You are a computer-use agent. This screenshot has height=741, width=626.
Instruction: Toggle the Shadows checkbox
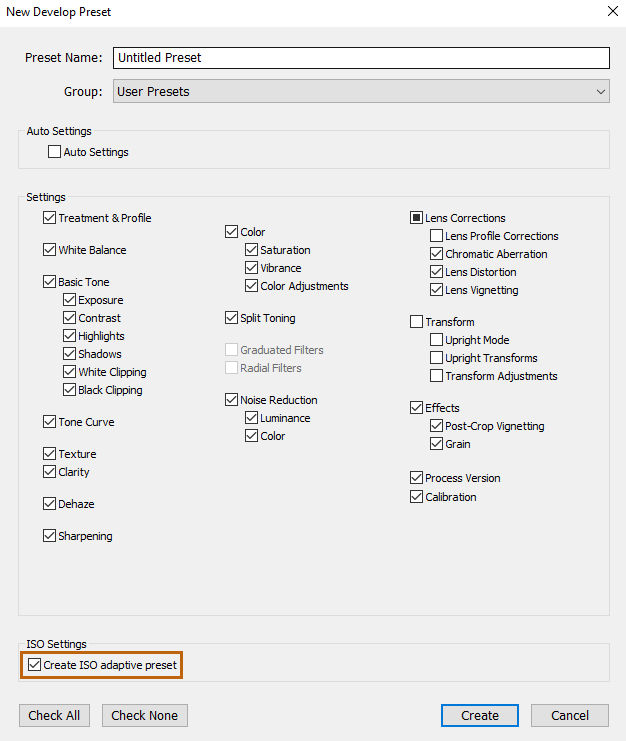(69, 353)
